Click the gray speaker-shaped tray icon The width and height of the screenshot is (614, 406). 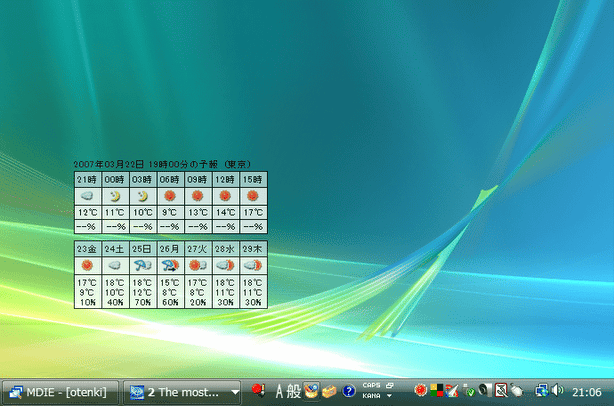coord(485,390)
